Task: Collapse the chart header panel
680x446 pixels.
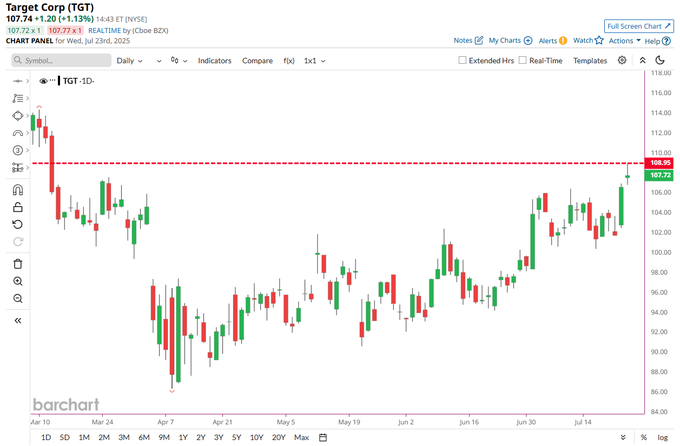Action: [x=643, y=60]
